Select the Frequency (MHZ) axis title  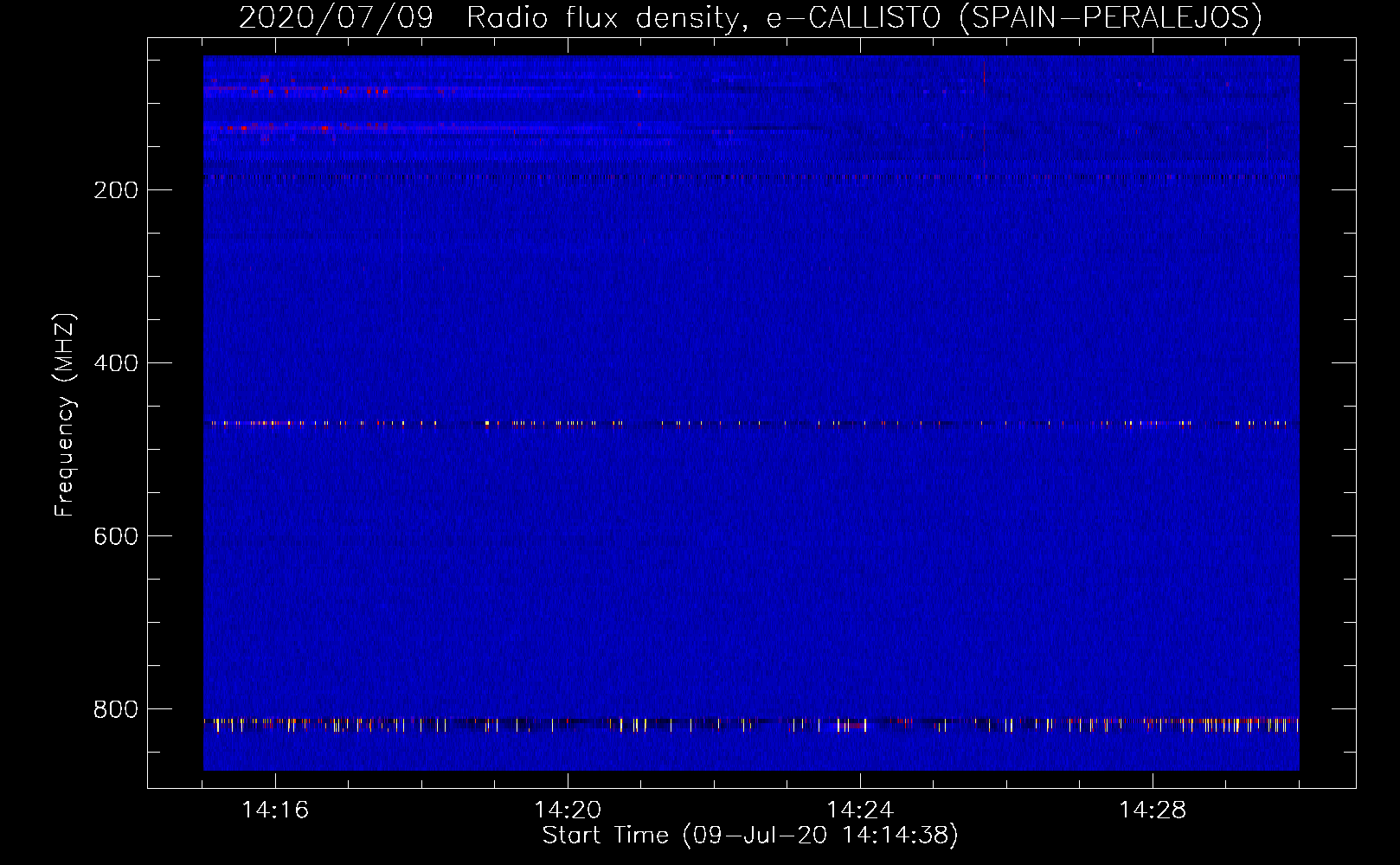pyautogui.click(x=65, y=415)
